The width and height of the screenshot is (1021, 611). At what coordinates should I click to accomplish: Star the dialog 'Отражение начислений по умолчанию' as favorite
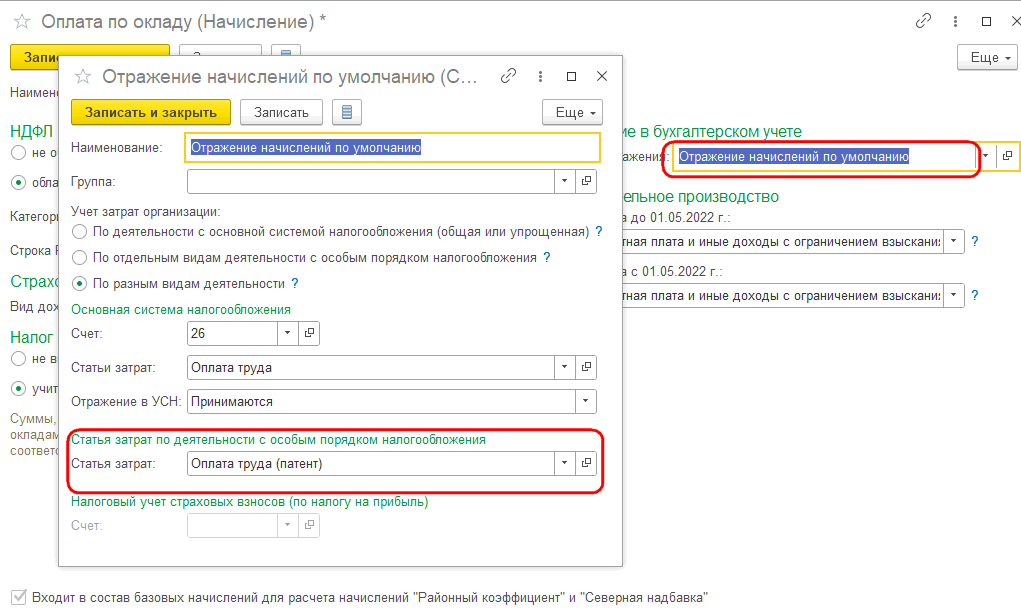[83, 77]
